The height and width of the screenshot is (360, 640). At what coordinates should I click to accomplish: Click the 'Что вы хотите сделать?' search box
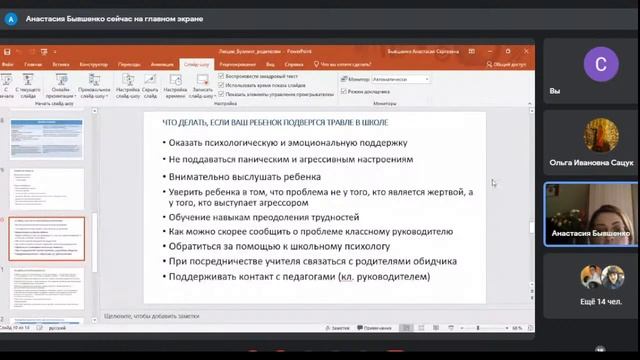click(x=343, y=64)
